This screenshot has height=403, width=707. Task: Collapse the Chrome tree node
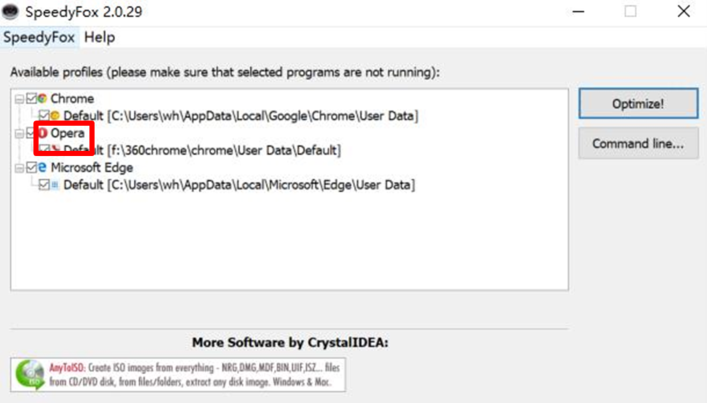pyautogui.click(x=20, y=99)
